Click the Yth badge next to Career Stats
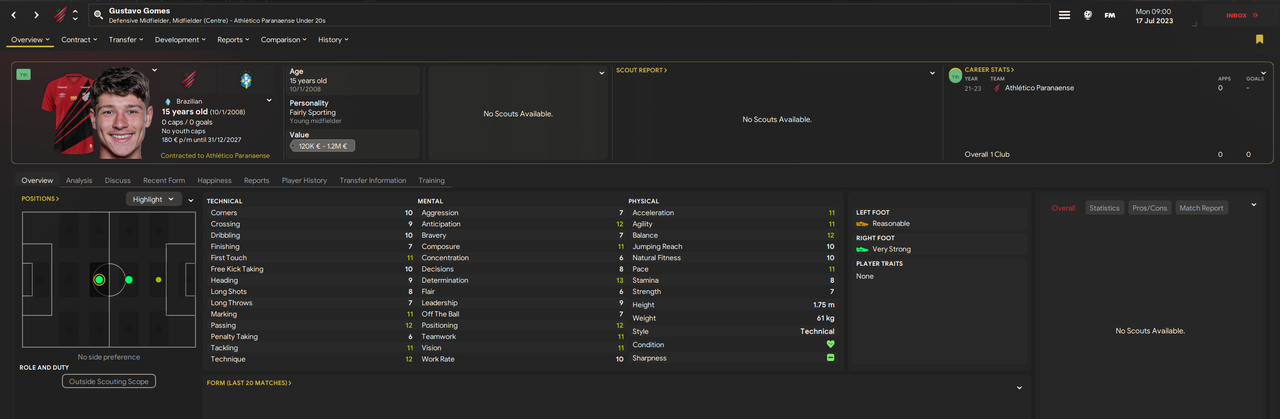 955,75
